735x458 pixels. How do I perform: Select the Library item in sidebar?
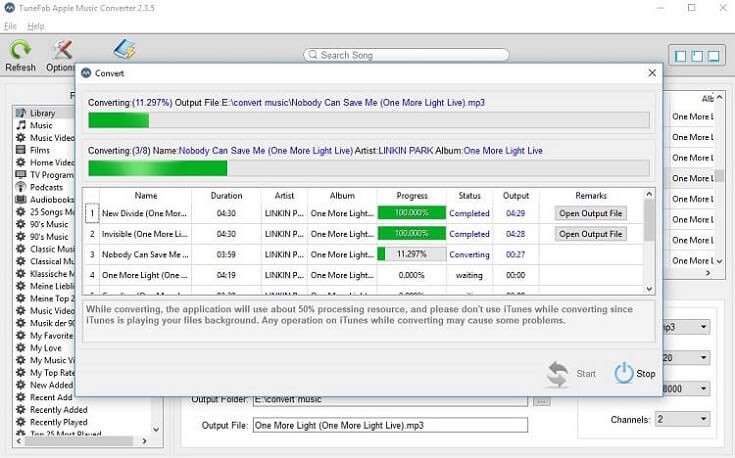pos(42,113)
